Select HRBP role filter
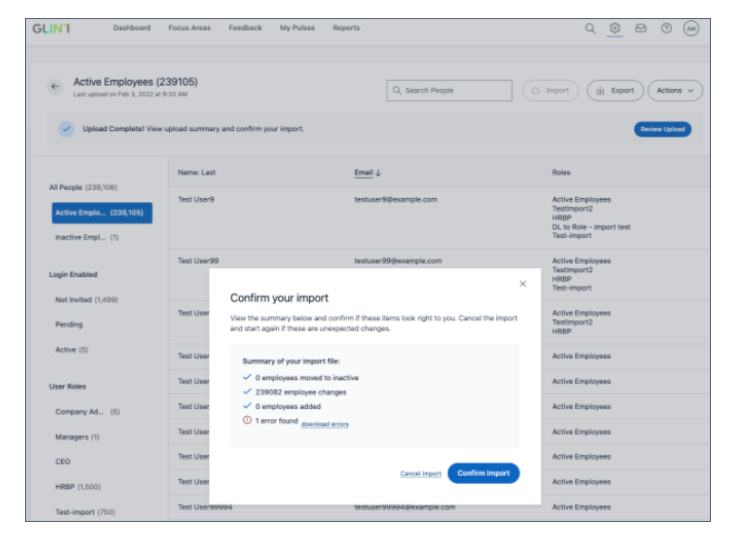This screenshot has height=540, width=734. click(x=78, y=487)
